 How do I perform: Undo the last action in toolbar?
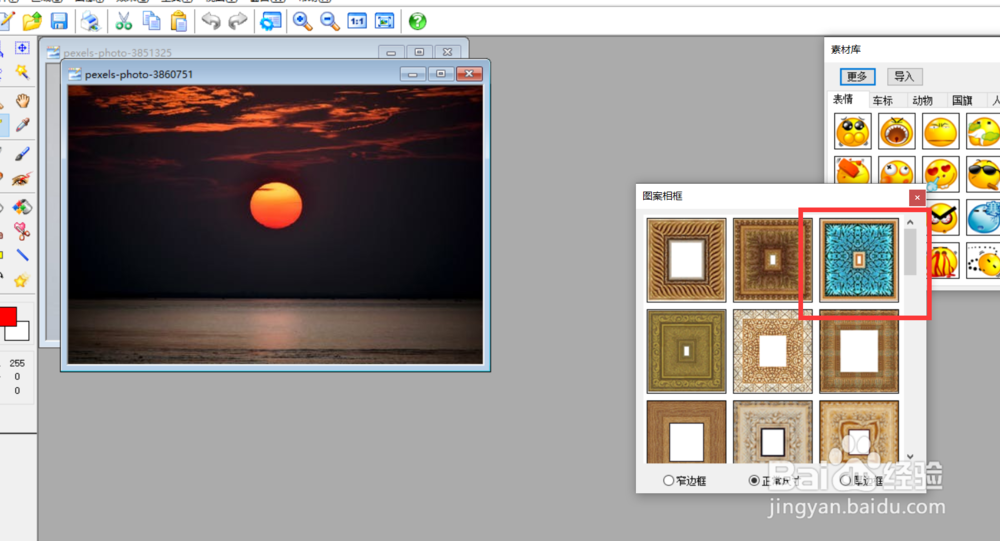210,22
